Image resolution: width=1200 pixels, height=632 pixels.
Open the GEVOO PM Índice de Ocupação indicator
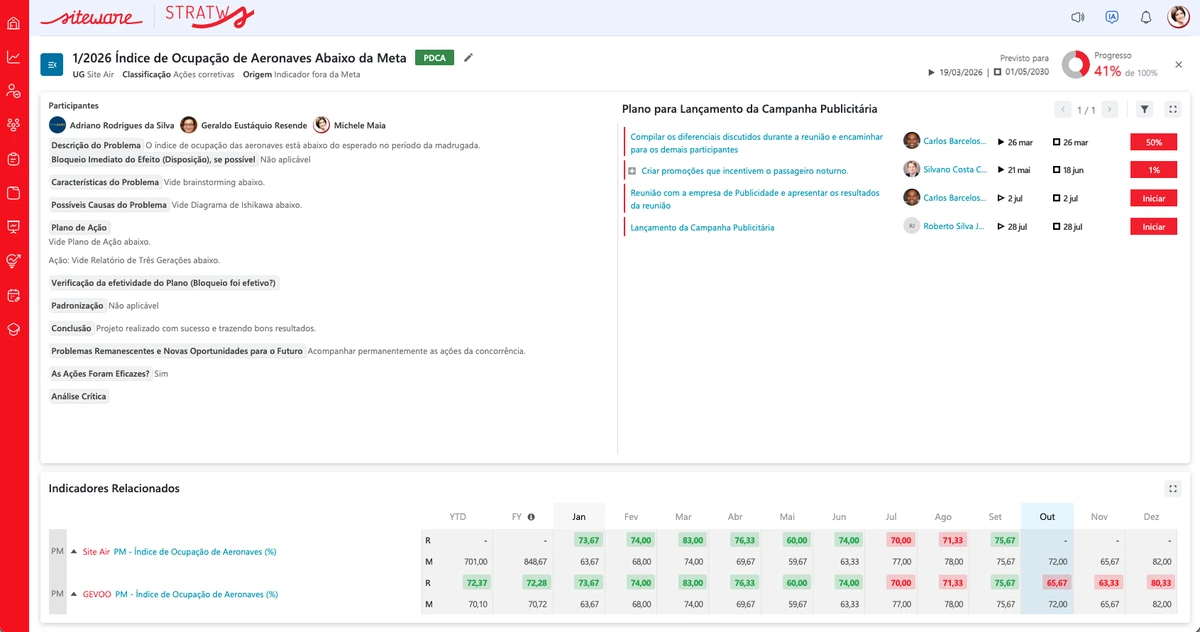(196, 594)
